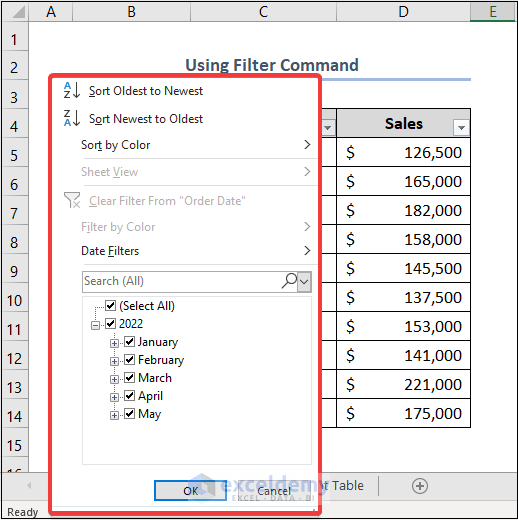
Task: Expand the April node
Action: [114, 397]
